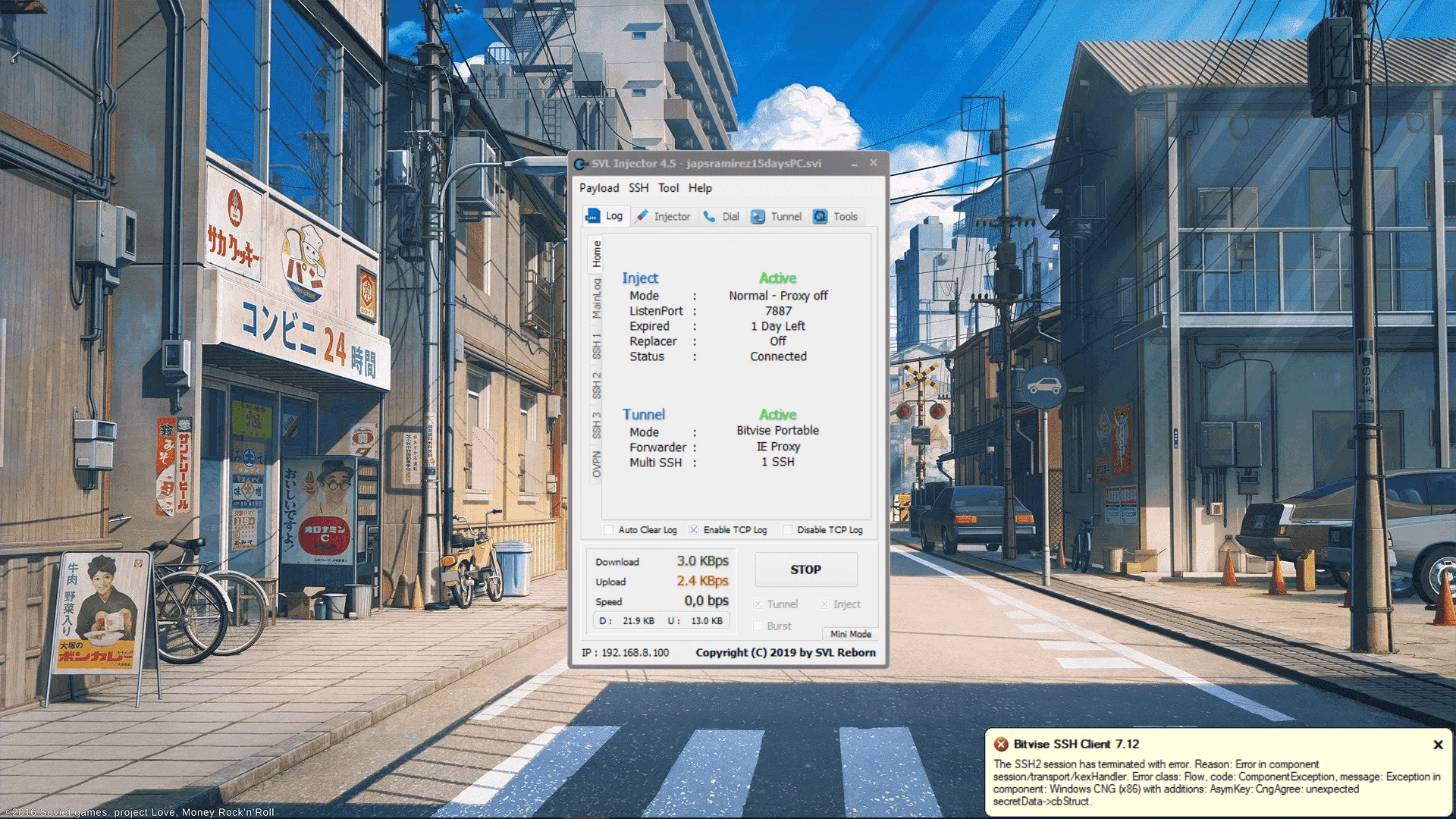Click the Download speed 3.0 KBps value
The image size is (1456, 819).
point(702,561)
